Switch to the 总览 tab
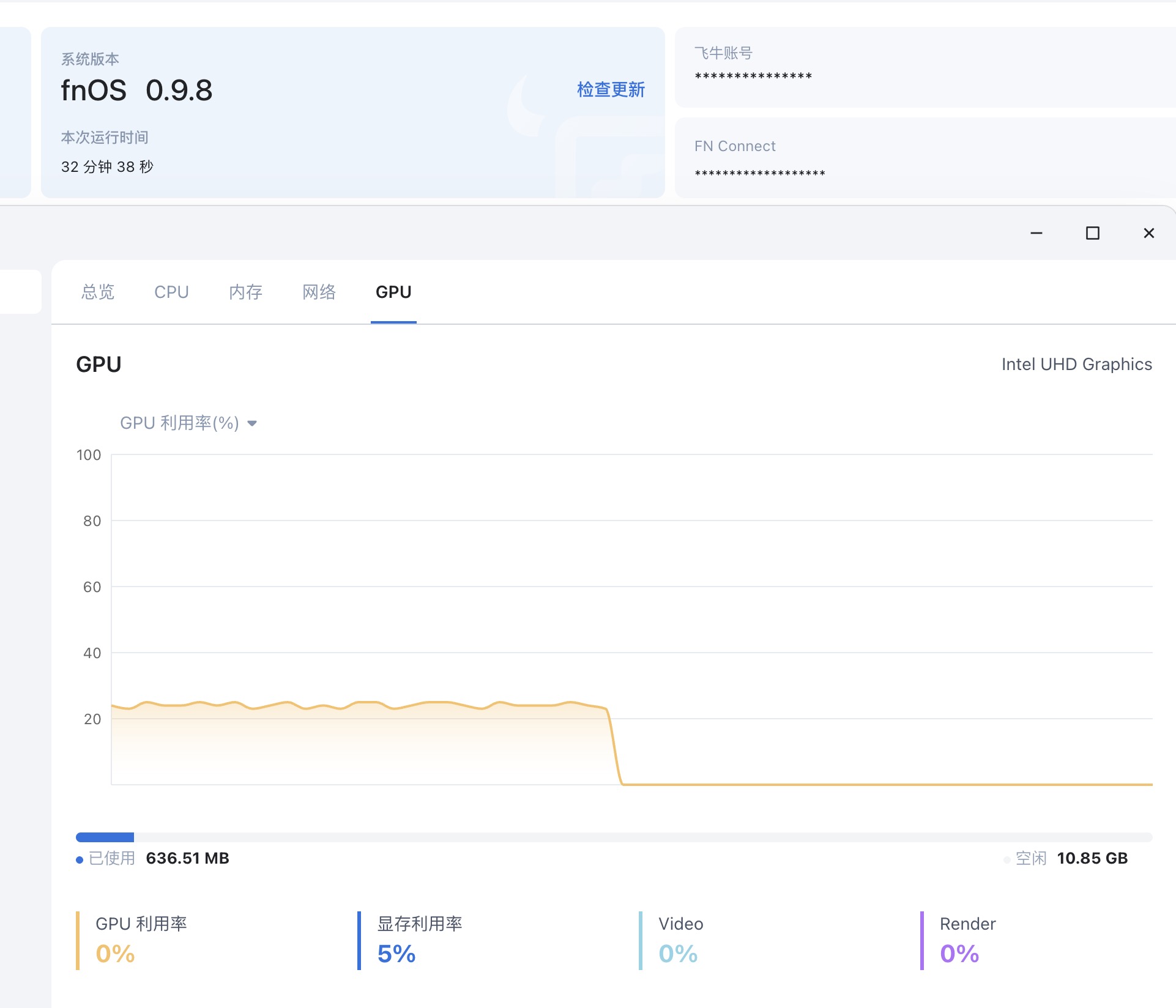 tap(98, 292)
